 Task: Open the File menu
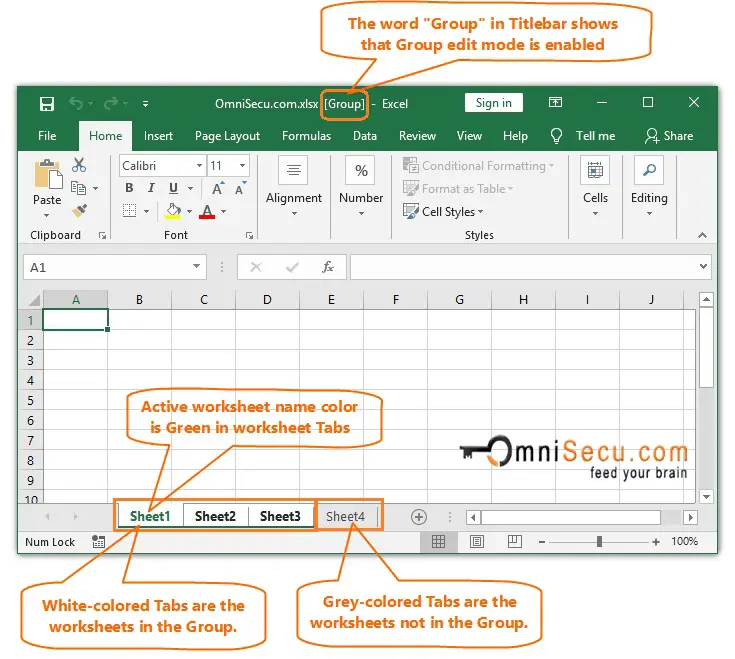(47, 136)
